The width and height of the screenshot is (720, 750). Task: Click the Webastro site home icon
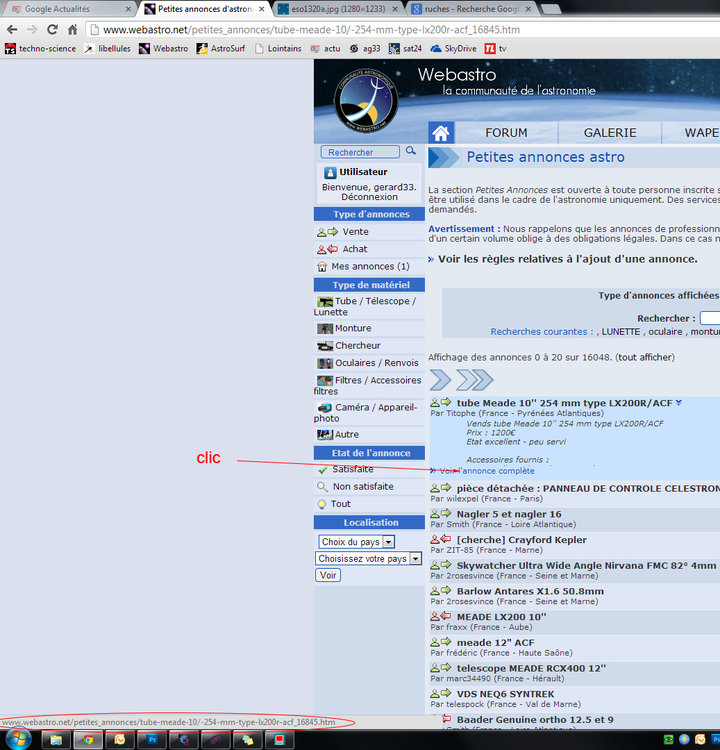pos(441,133)
